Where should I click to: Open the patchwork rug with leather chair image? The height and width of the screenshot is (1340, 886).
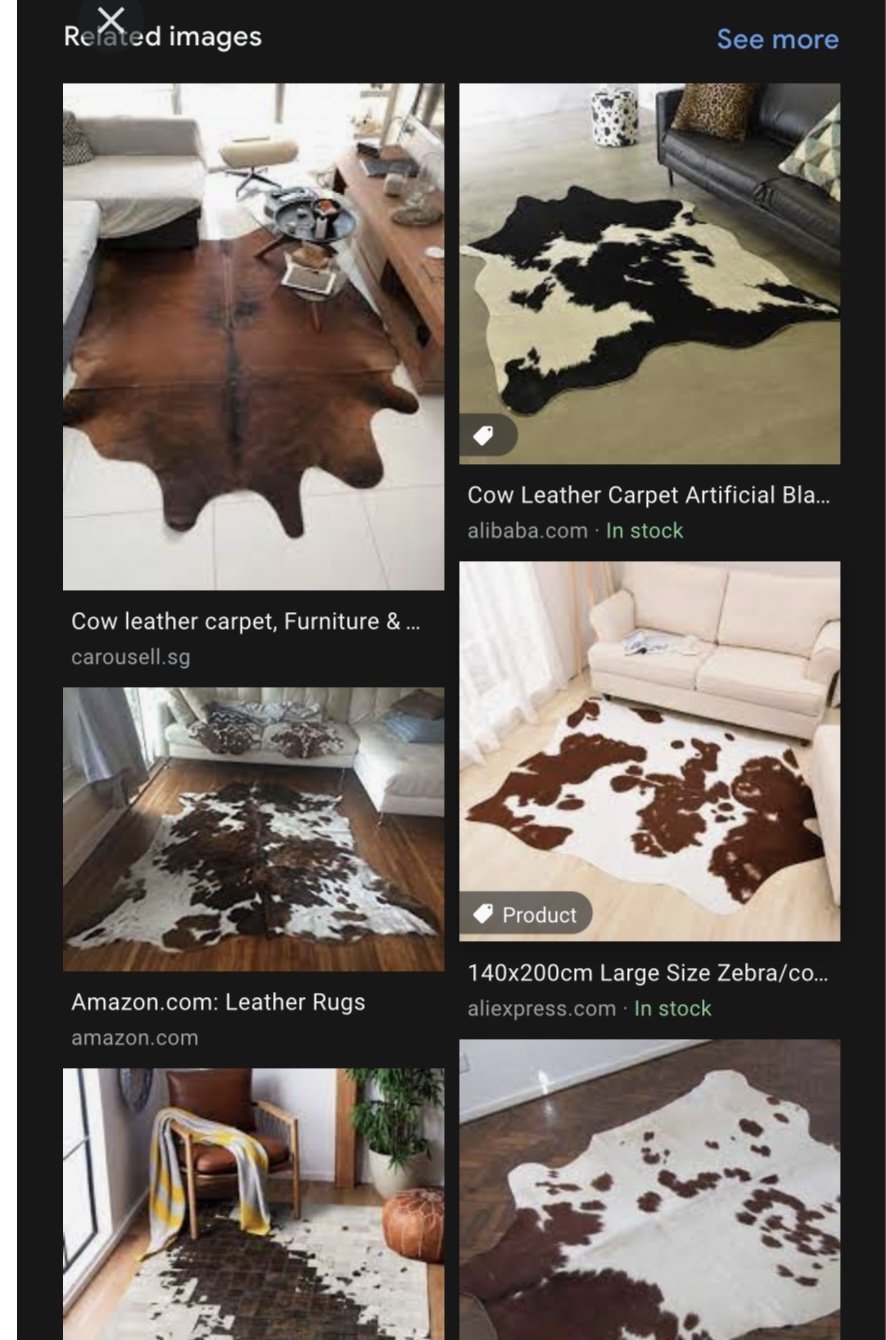point(253,1204)
